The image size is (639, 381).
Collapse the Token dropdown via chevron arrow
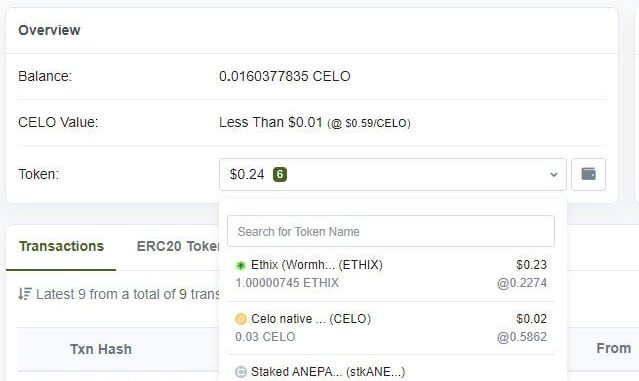553,175
